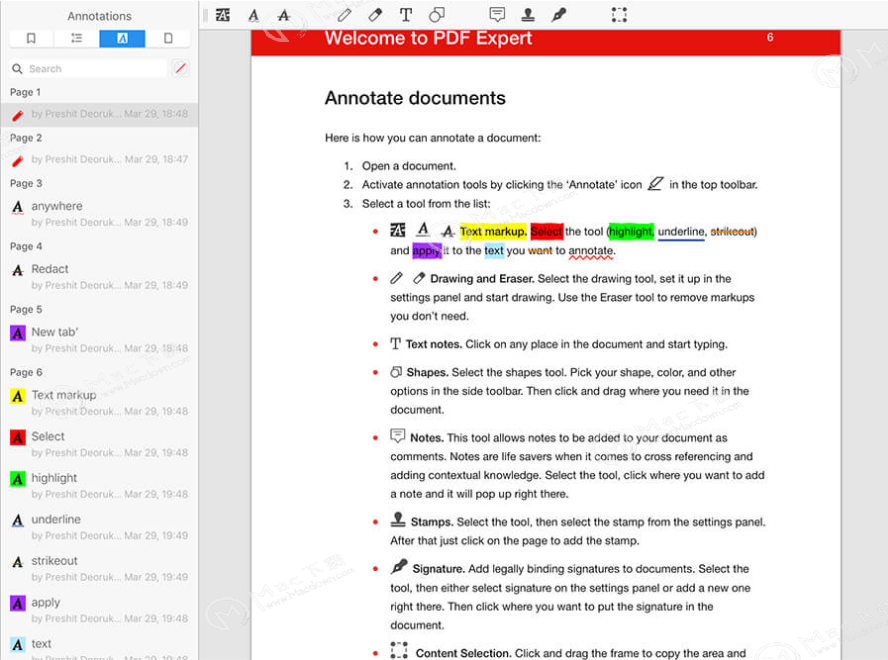Select the 'anywhere' underline annotation
Screen dimensions: 888x660
coord(99,214)
